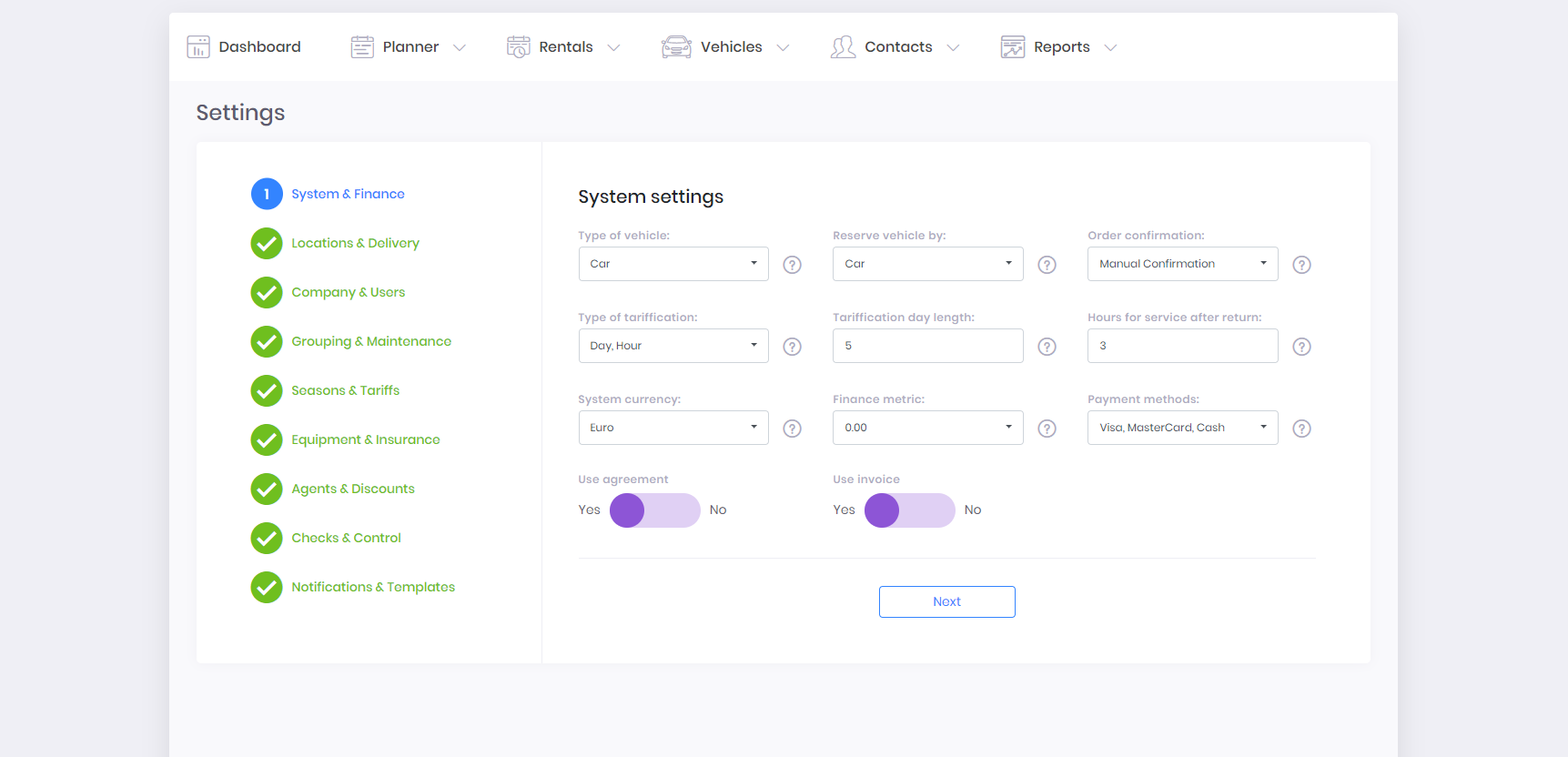Select No label for Use invoice
The height and width of the screenshot is (757, 1568).
tap(973, 510)
